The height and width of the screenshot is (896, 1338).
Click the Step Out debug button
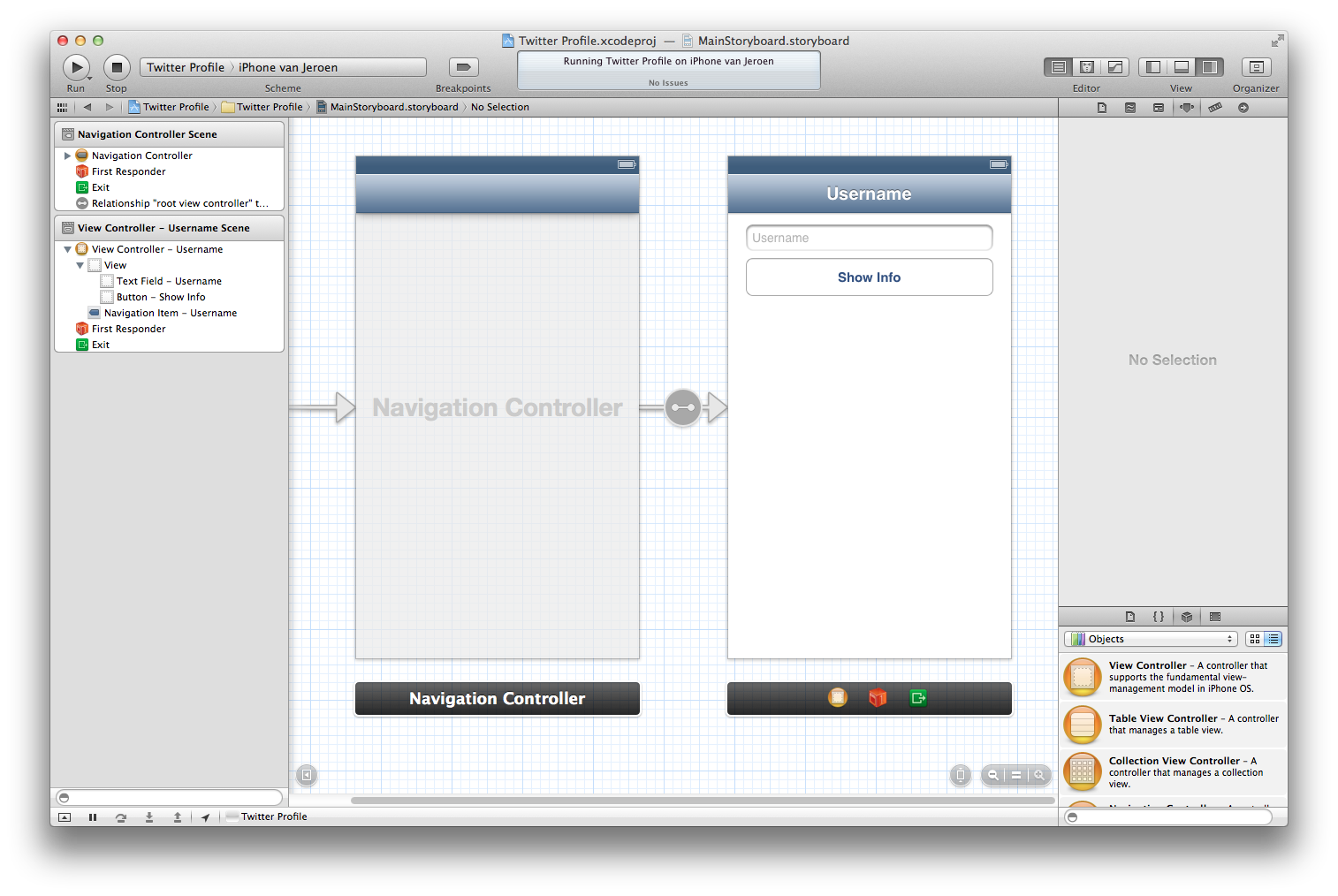pyautogui.click(x=178, y=817)
